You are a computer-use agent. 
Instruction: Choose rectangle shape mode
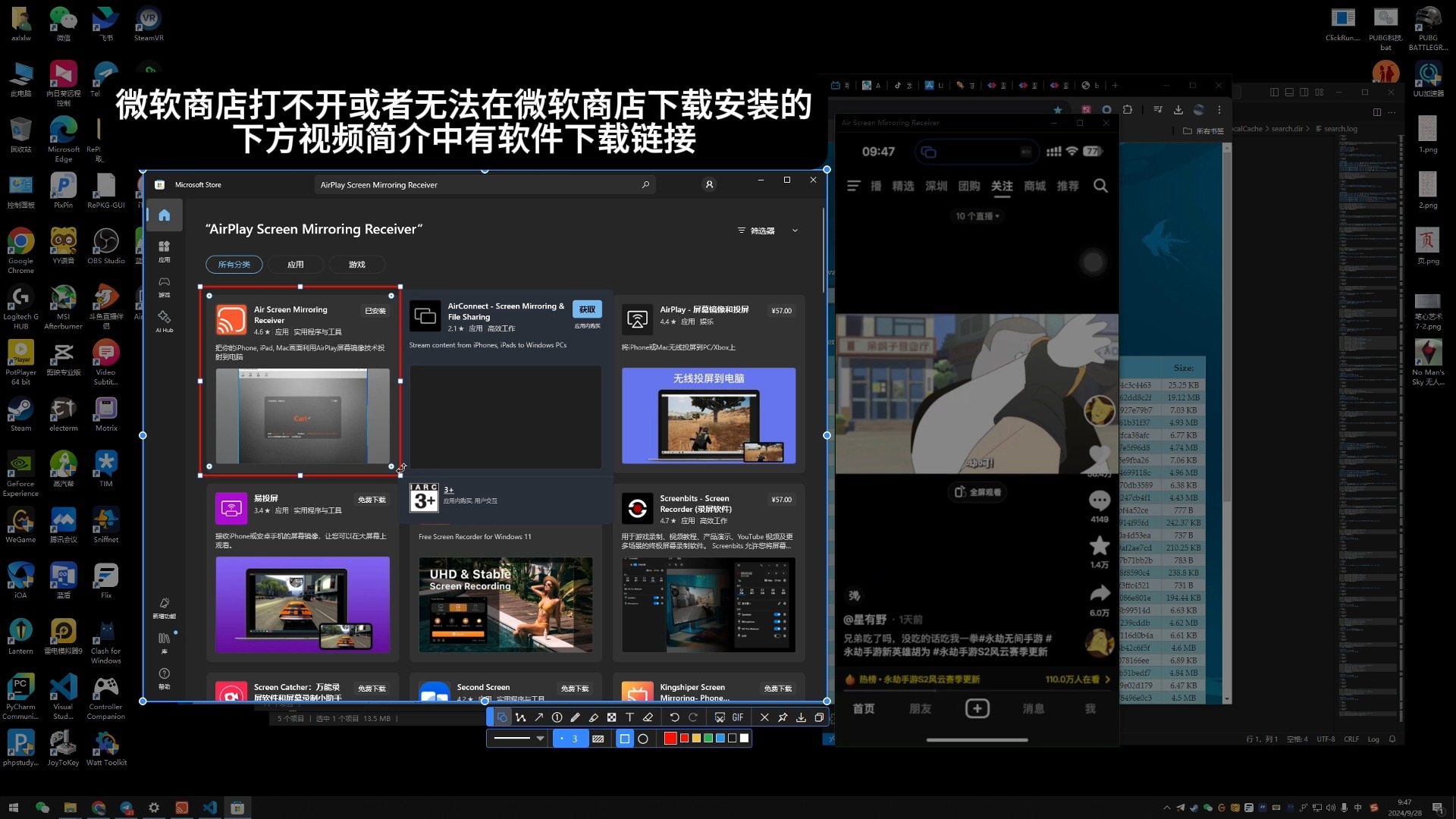(x=624, y=739)
